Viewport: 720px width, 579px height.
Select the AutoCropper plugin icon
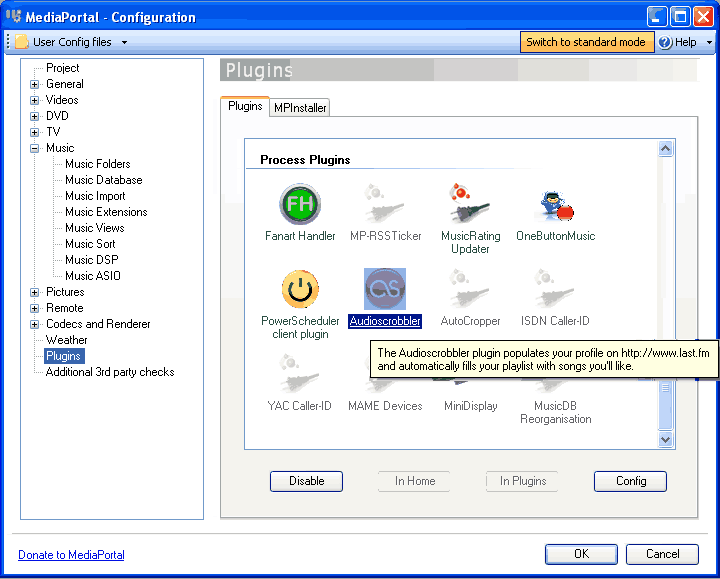click(470, 289)
